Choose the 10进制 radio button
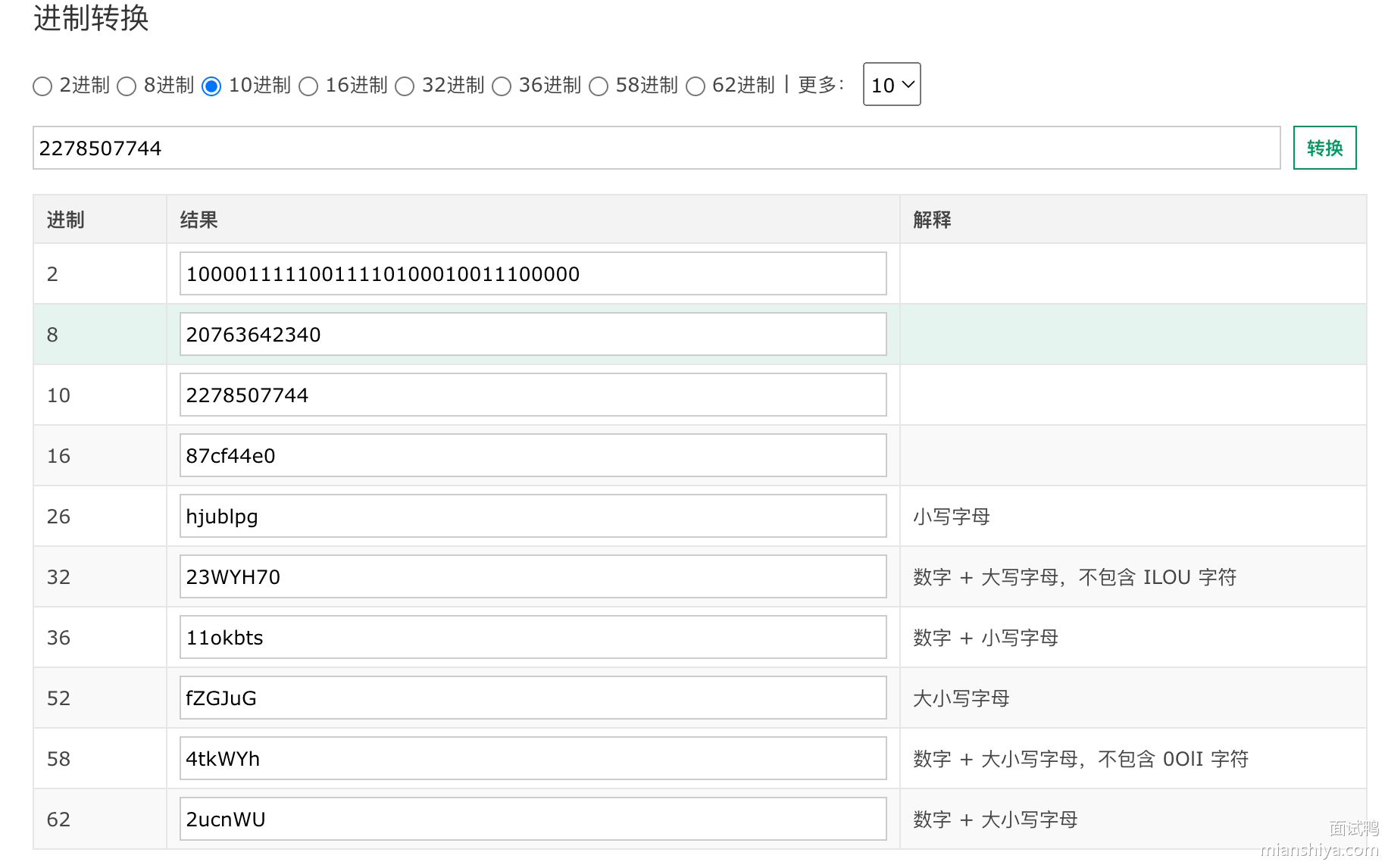Screen dimensions: 1388x868 coord(211,86)
